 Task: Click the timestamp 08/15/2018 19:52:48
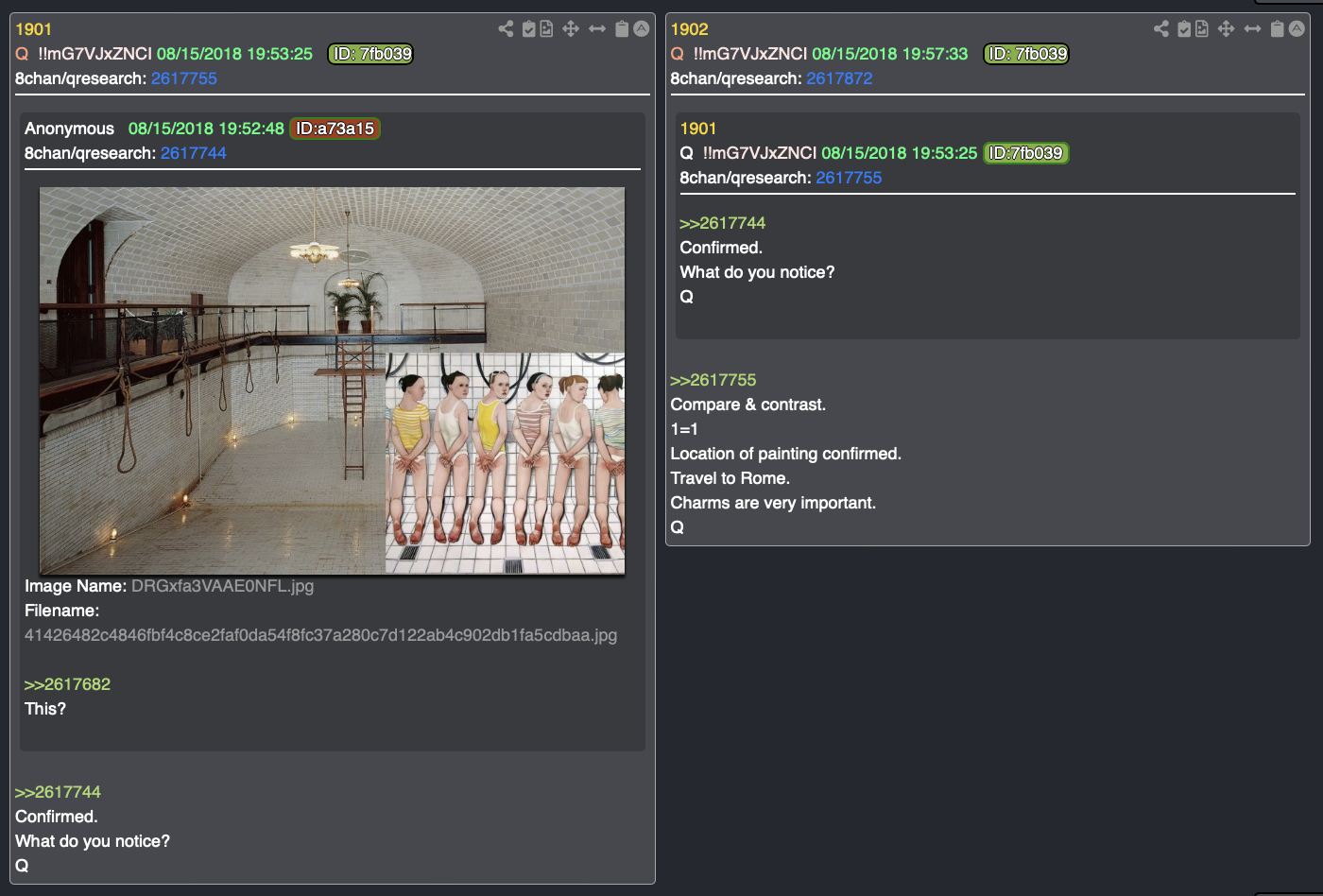pyautogui.click(x=206, y=129)
